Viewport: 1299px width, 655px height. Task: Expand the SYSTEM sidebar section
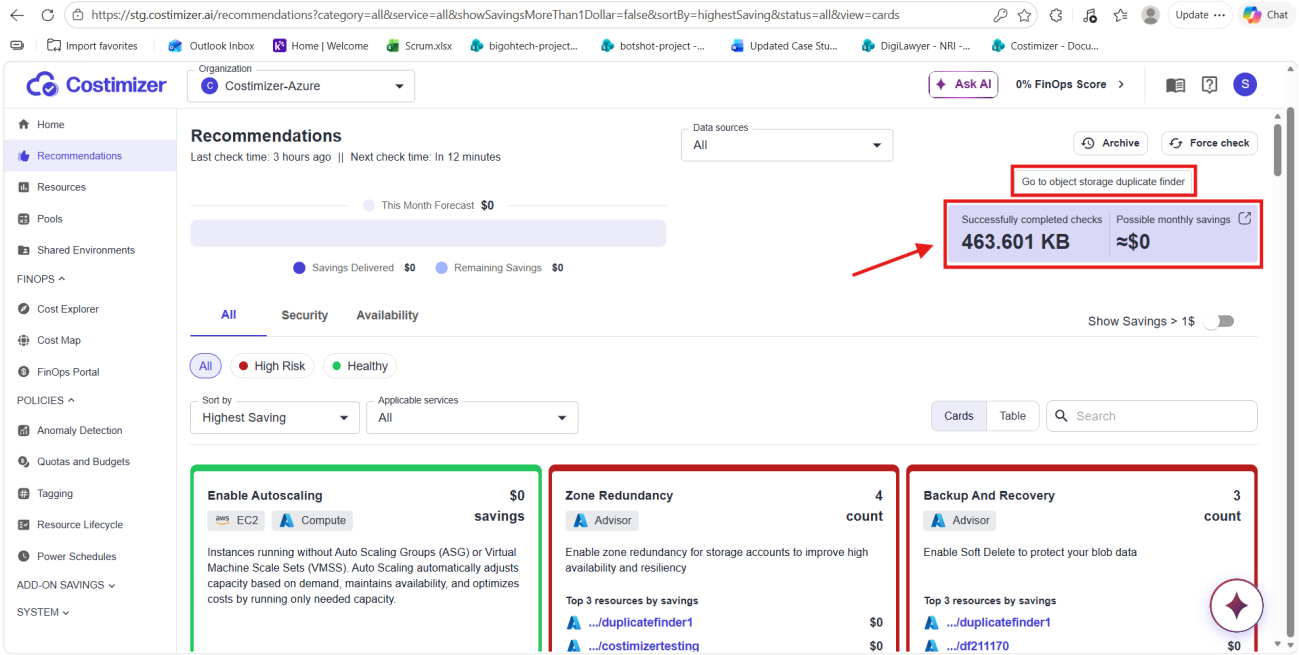(x=43, y=612)
